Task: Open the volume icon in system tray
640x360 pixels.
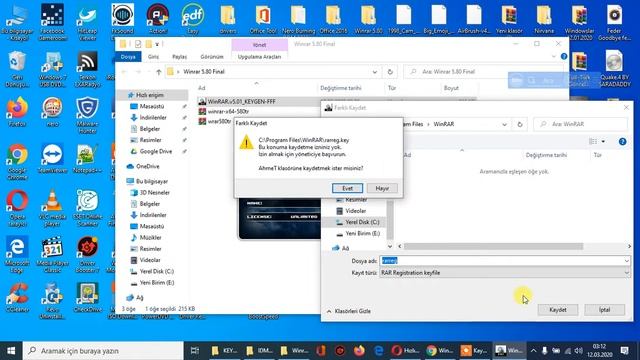Action: (578, 351)
